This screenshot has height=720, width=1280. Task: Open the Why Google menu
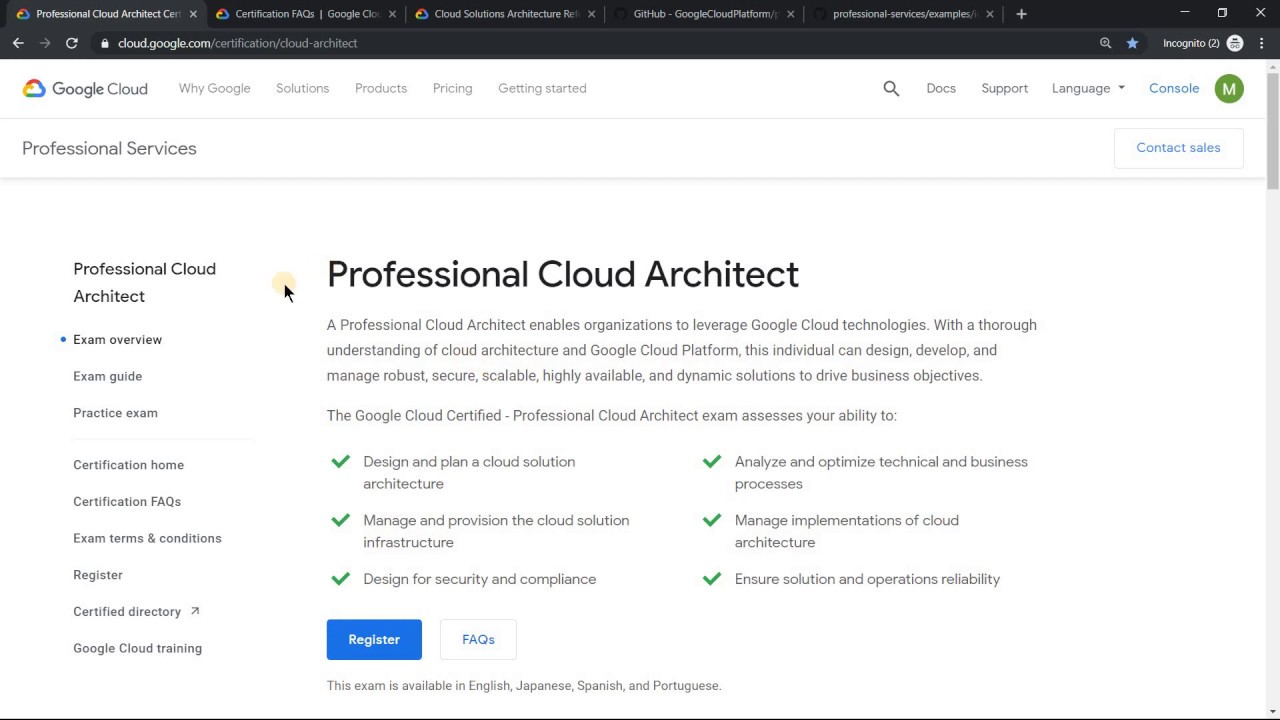(x=214, y=88)
